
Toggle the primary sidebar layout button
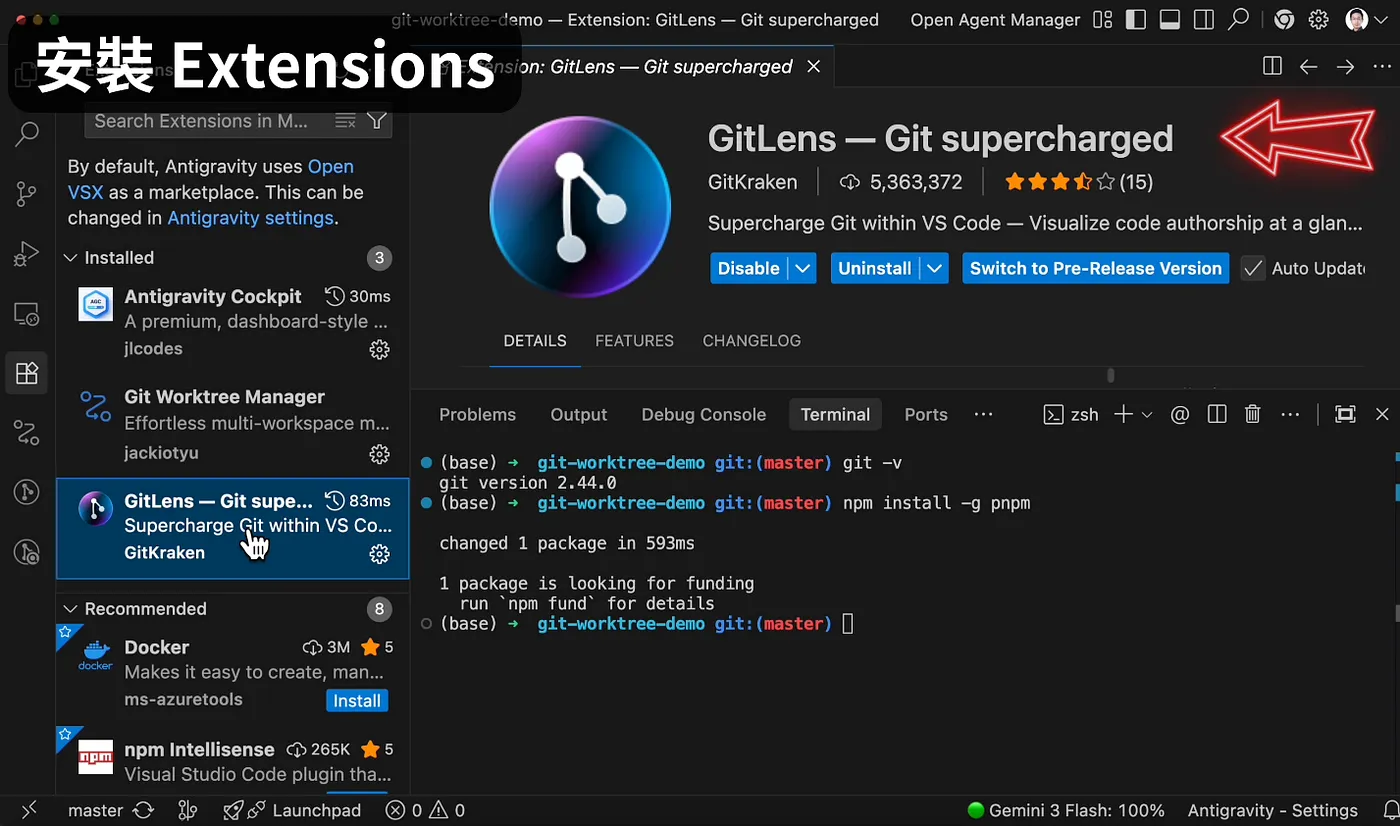1136,20
